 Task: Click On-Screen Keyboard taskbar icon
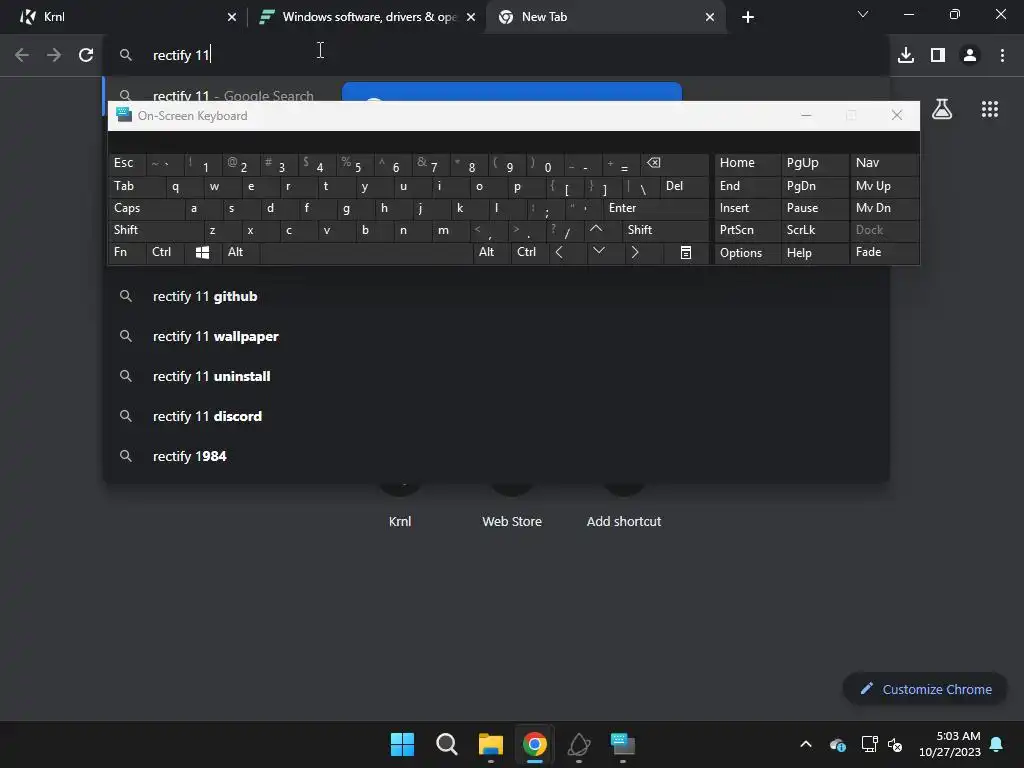click(x=622, y=744)
